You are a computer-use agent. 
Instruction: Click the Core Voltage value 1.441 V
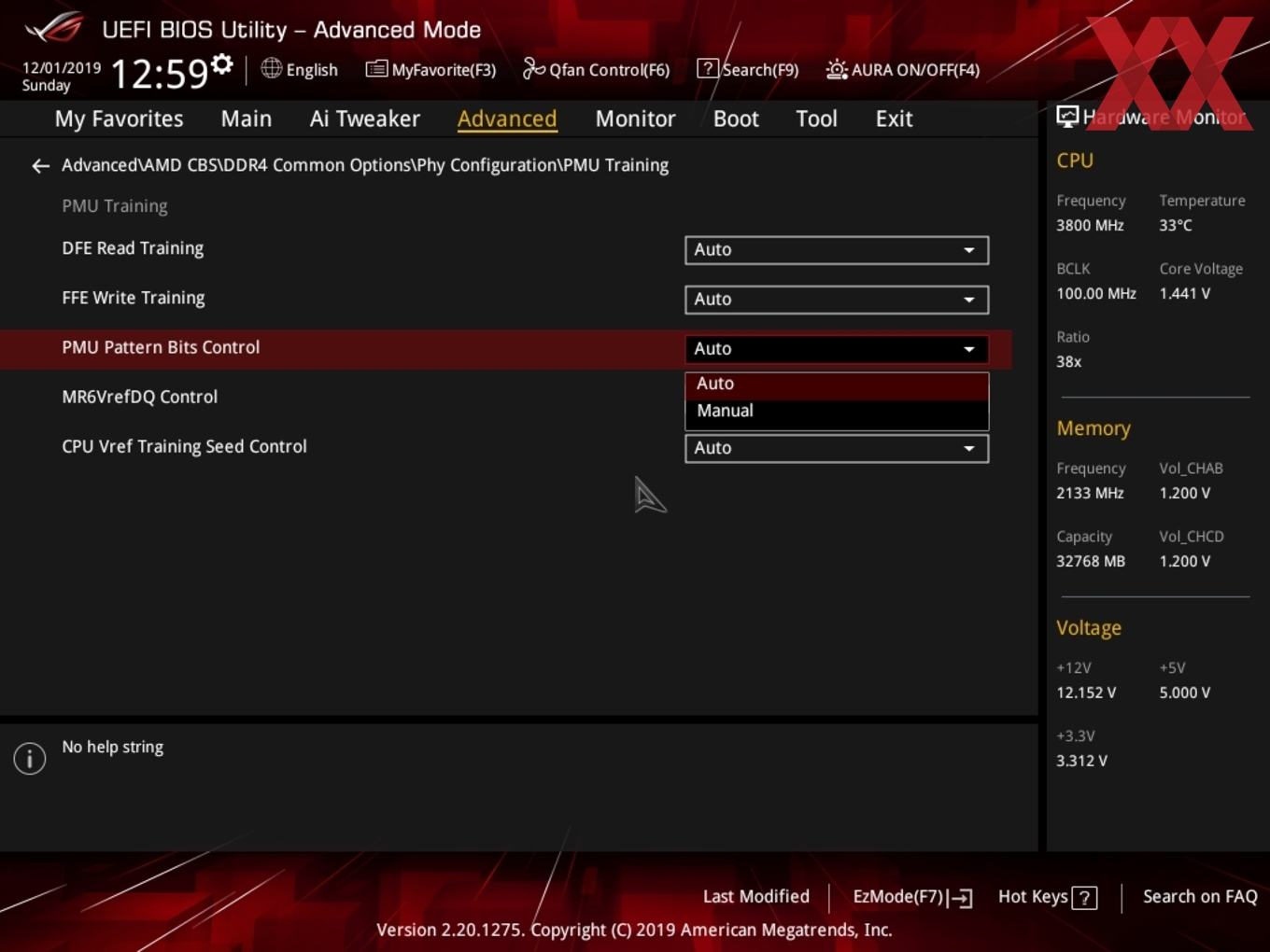click(1185, 293)
